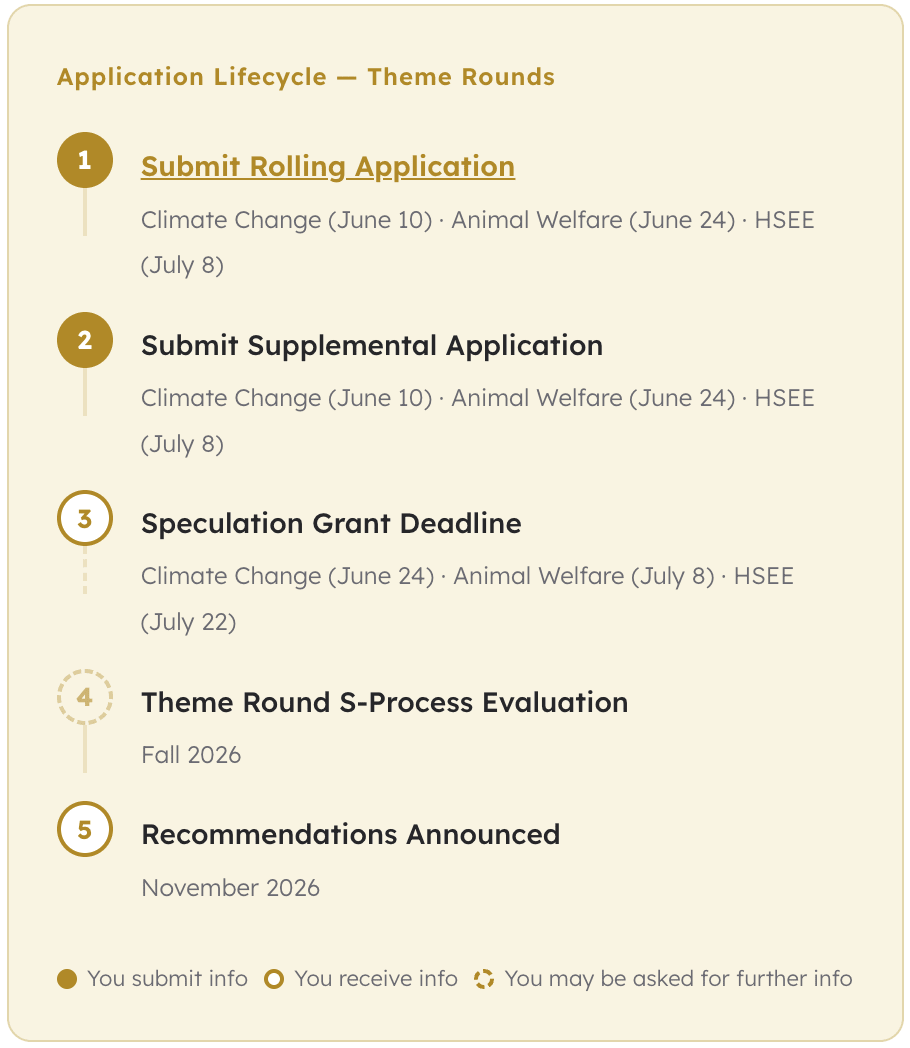Click the Application Lifecycle — Theme Rounds title
Viewport: 910px width, 1048px height.
tap(306, 77)
